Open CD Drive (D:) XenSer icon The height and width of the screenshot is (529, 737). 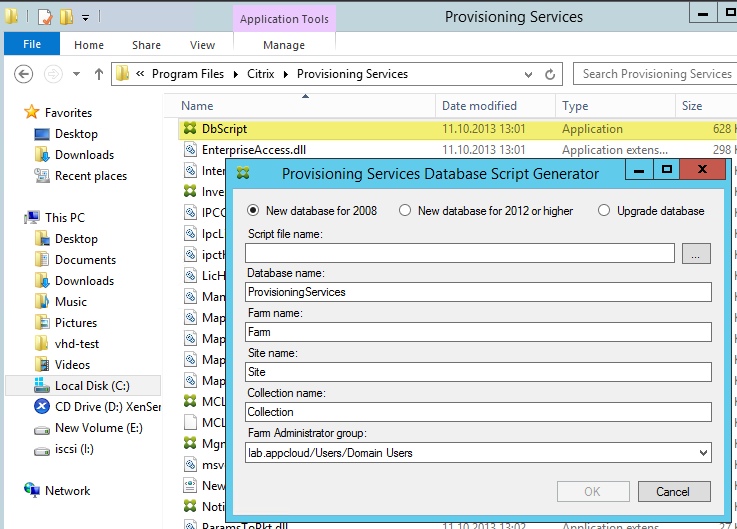click(x=42, y=406)
